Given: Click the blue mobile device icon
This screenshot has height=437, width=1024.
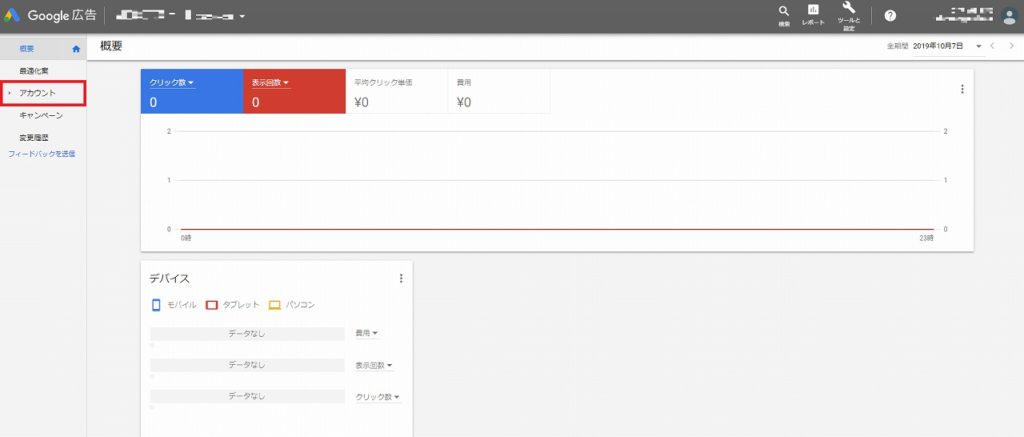Looking at the screenshot, I should (156, 305).
